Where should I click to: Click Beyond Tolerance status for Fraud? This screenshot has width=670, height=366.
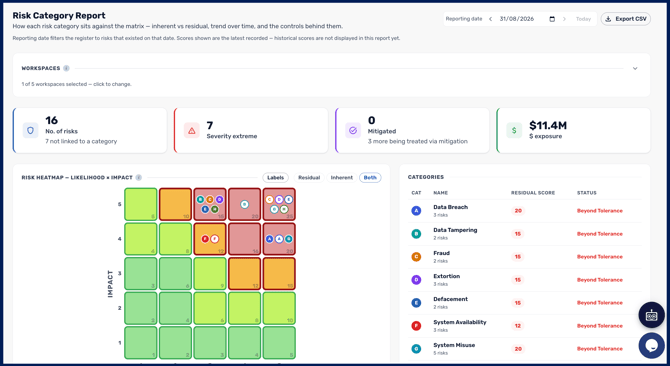599,257
